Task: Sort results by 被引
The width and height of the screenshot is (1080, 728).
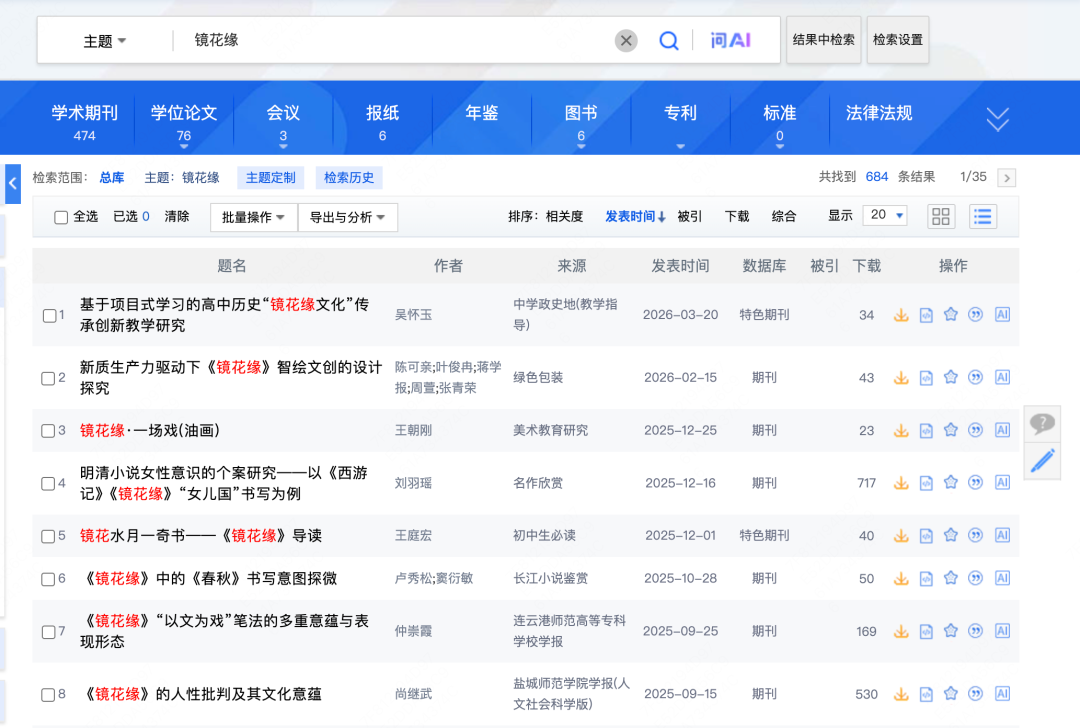Action: pyautogui.click(x=689, y=217)
